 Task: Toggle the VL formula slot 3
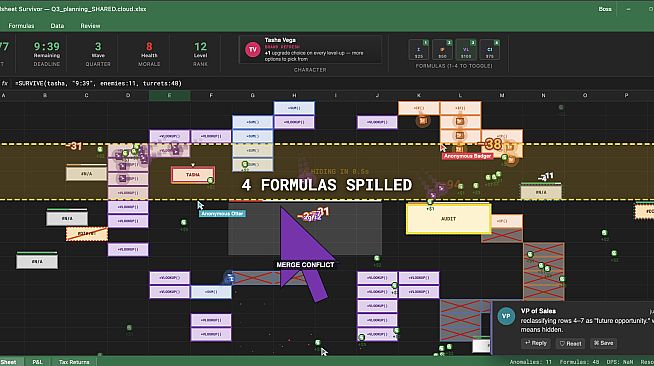pyautogui.click(x=466, y=50)
